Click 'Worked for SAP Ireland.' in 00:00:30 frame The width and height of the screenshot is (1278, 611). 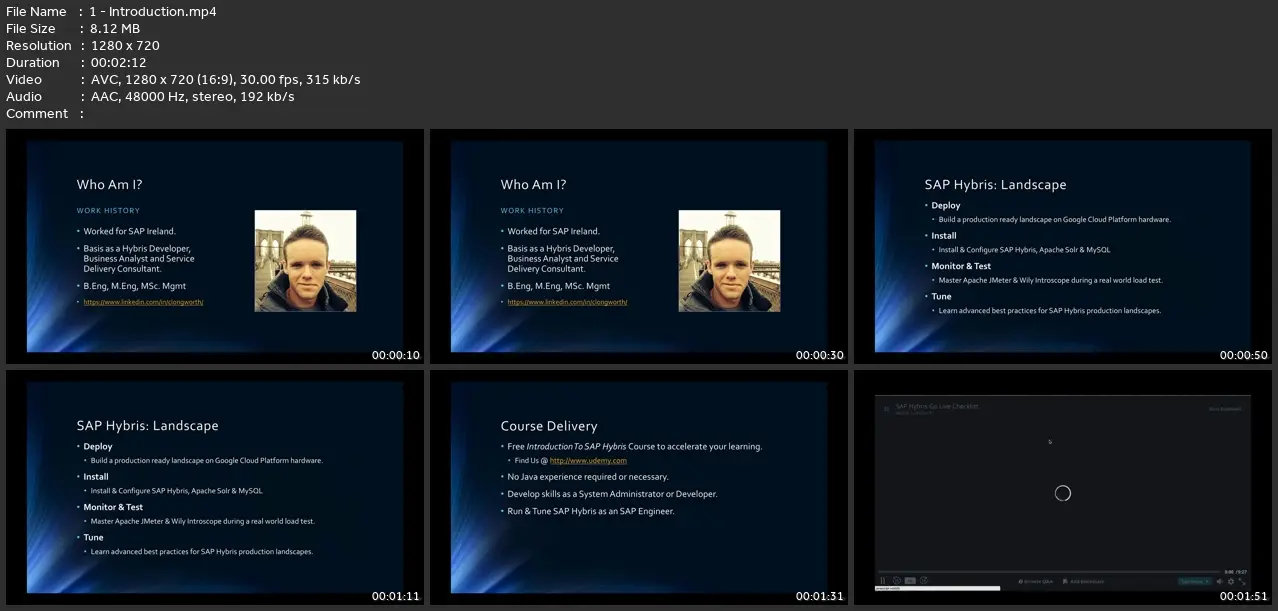[553, 231]
